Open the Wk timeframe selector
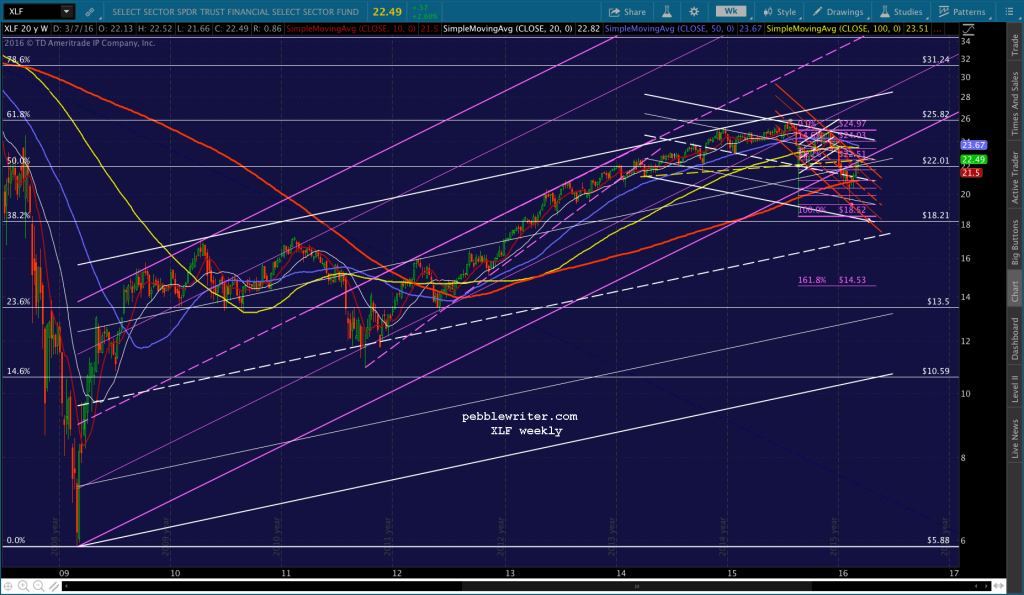Screen dimensions: 1024x595 [x=731, y=11]
